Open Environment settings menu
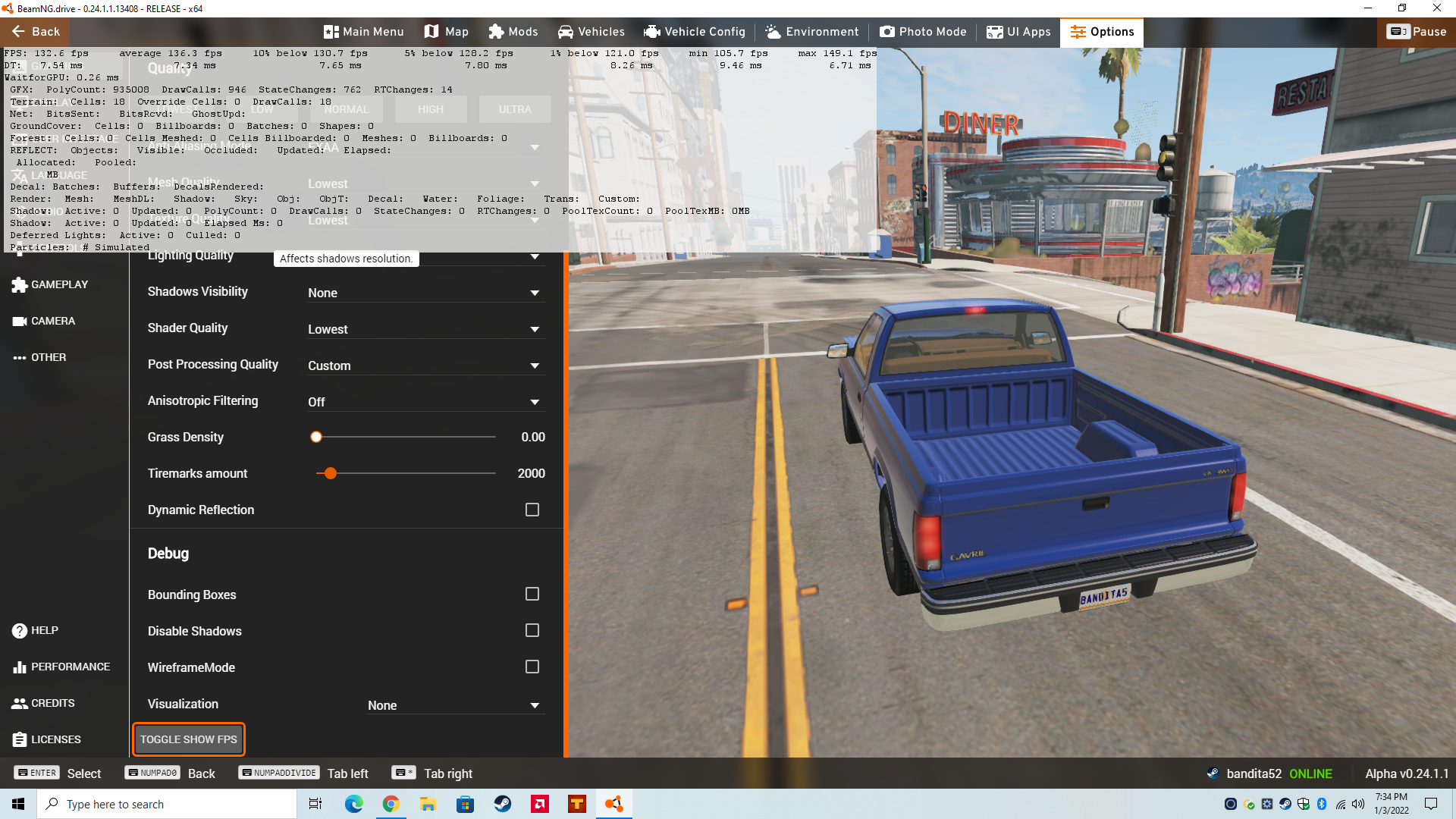The image size is (1456, 819). click(x=812, y=32)
